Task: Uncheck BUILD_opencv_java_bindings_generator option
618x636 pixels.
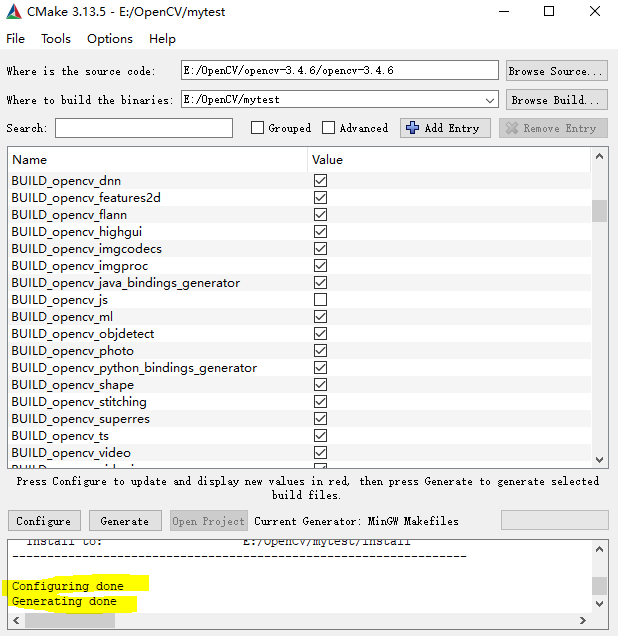Action: [320, 283]
